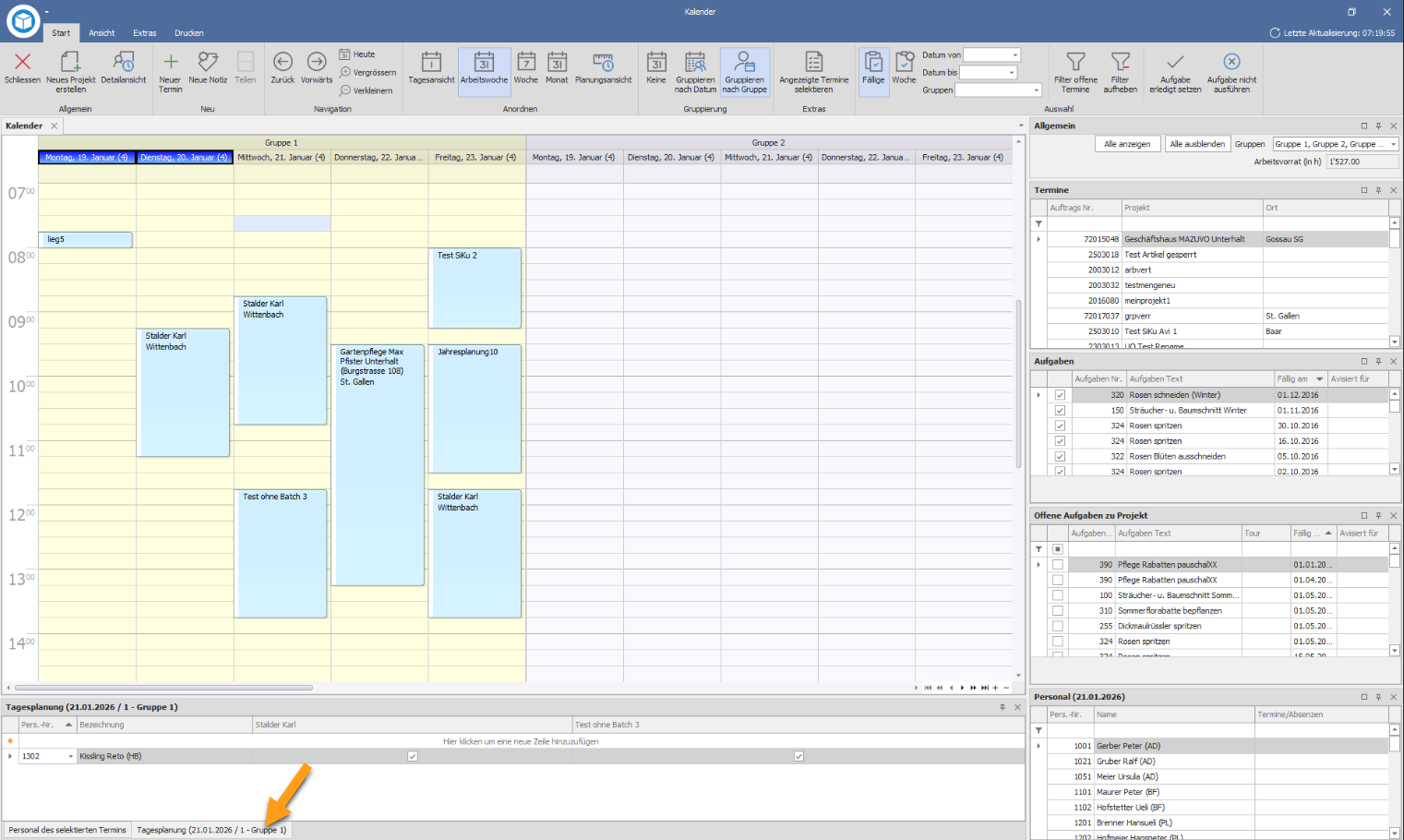Open the ribbon Gruppen dropdown
The width and height of the screenshot is (1404, 840).
tap(1037, 90)
